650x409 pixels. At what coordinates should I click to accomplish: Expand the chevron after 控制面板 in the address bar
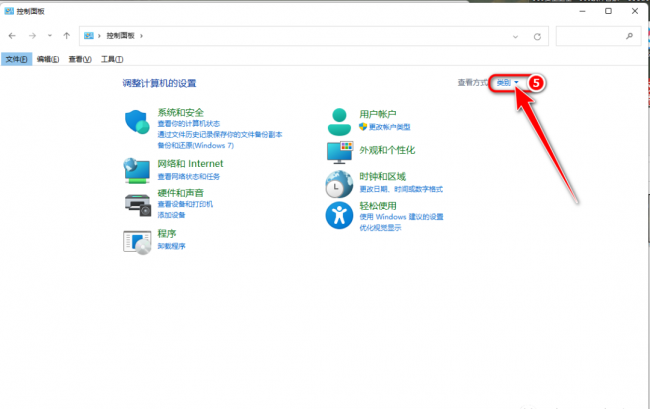(141, 36)
